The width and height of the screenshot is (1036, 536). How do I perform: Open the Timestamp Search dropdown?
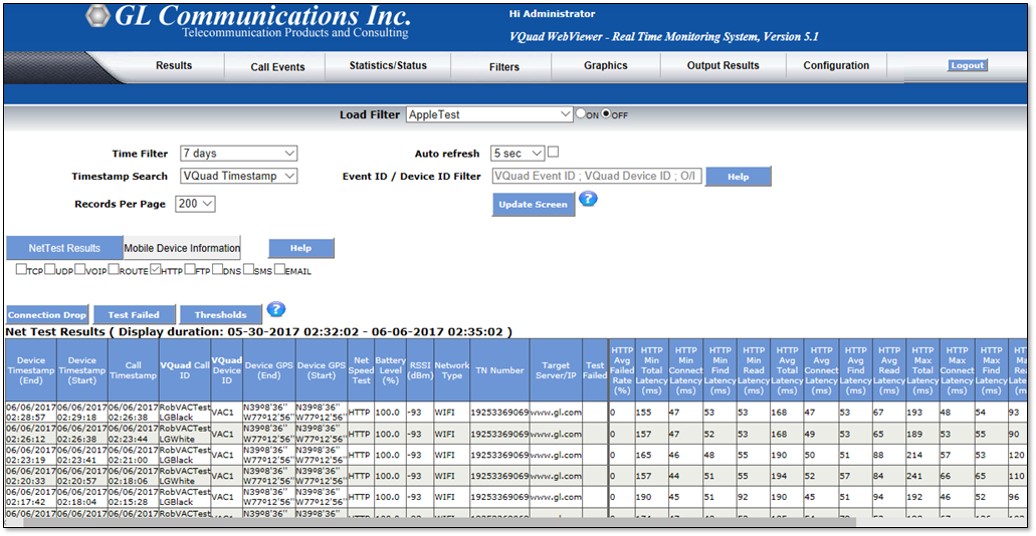click(239, 176)
